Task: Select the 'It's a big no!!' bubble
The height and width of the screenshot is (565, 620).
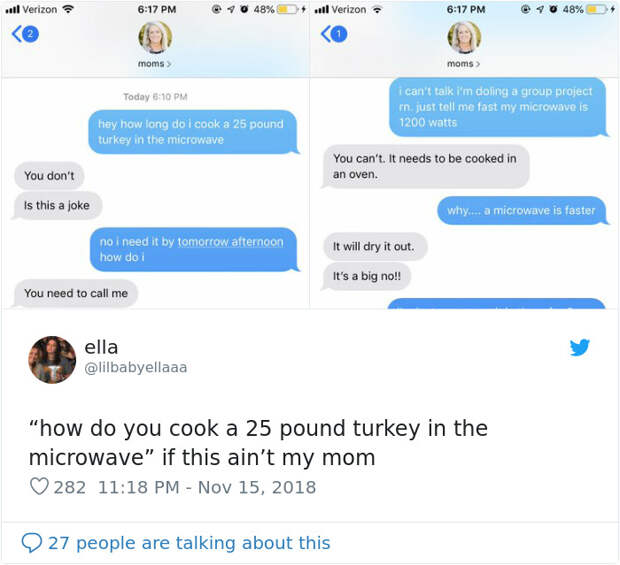Action: [x=367, y=276]
